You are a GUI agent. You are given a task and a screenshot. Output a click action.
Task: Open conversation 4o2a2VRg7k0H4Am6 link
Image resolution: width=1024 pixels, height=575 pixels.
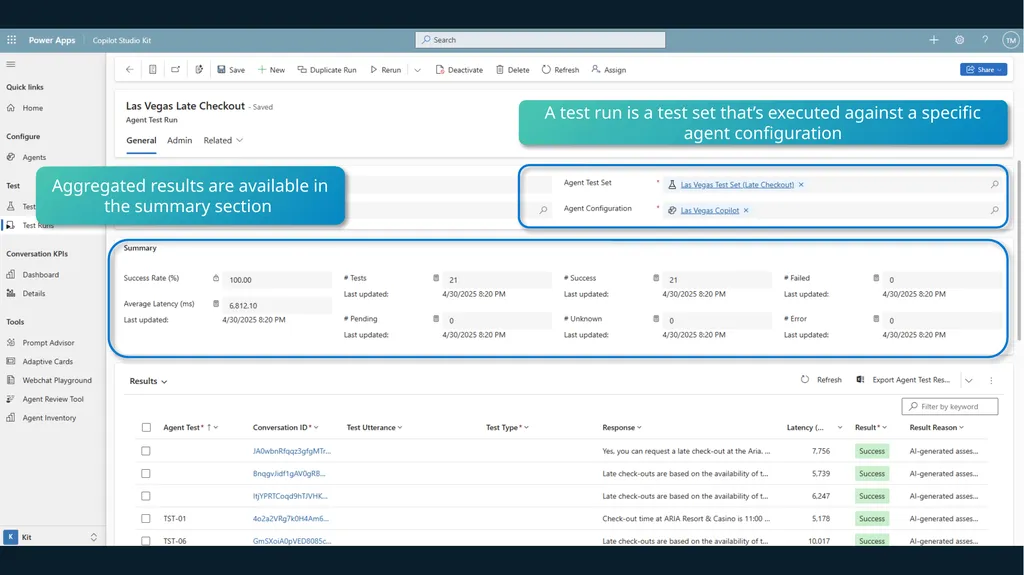(291, 519)
